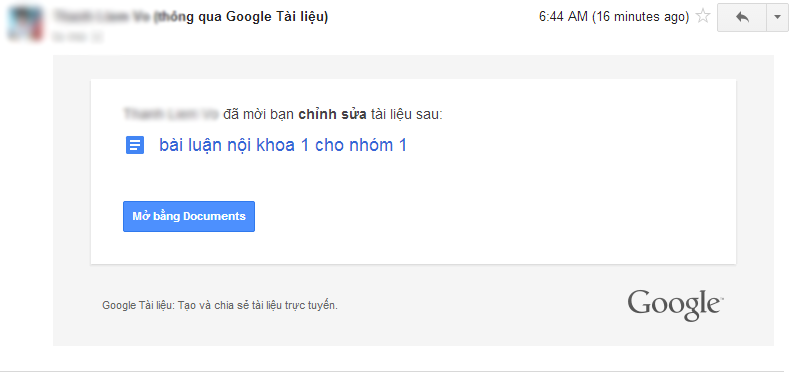Open more reply options dropdown arrow

pos(777,17)
